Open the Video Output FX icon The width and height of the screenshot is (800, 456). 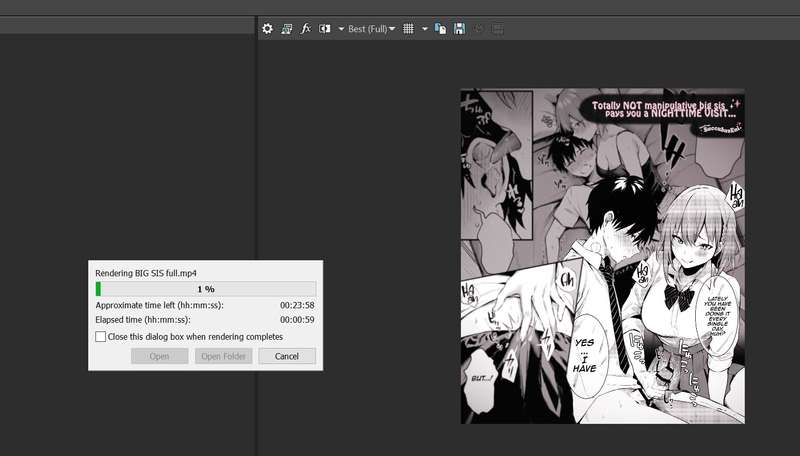306,29
